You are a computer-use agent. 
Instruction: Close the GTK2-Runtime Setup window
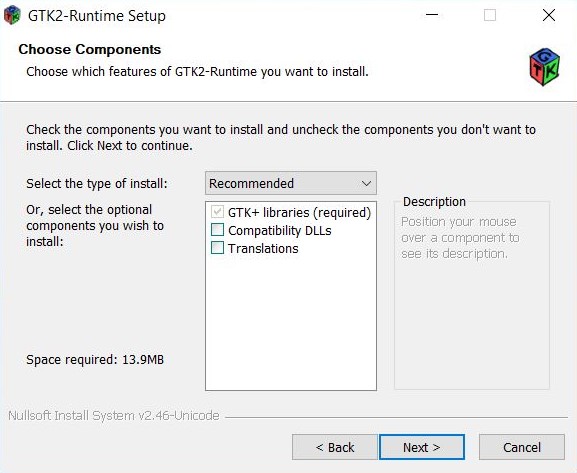click(x=549, y=15)
